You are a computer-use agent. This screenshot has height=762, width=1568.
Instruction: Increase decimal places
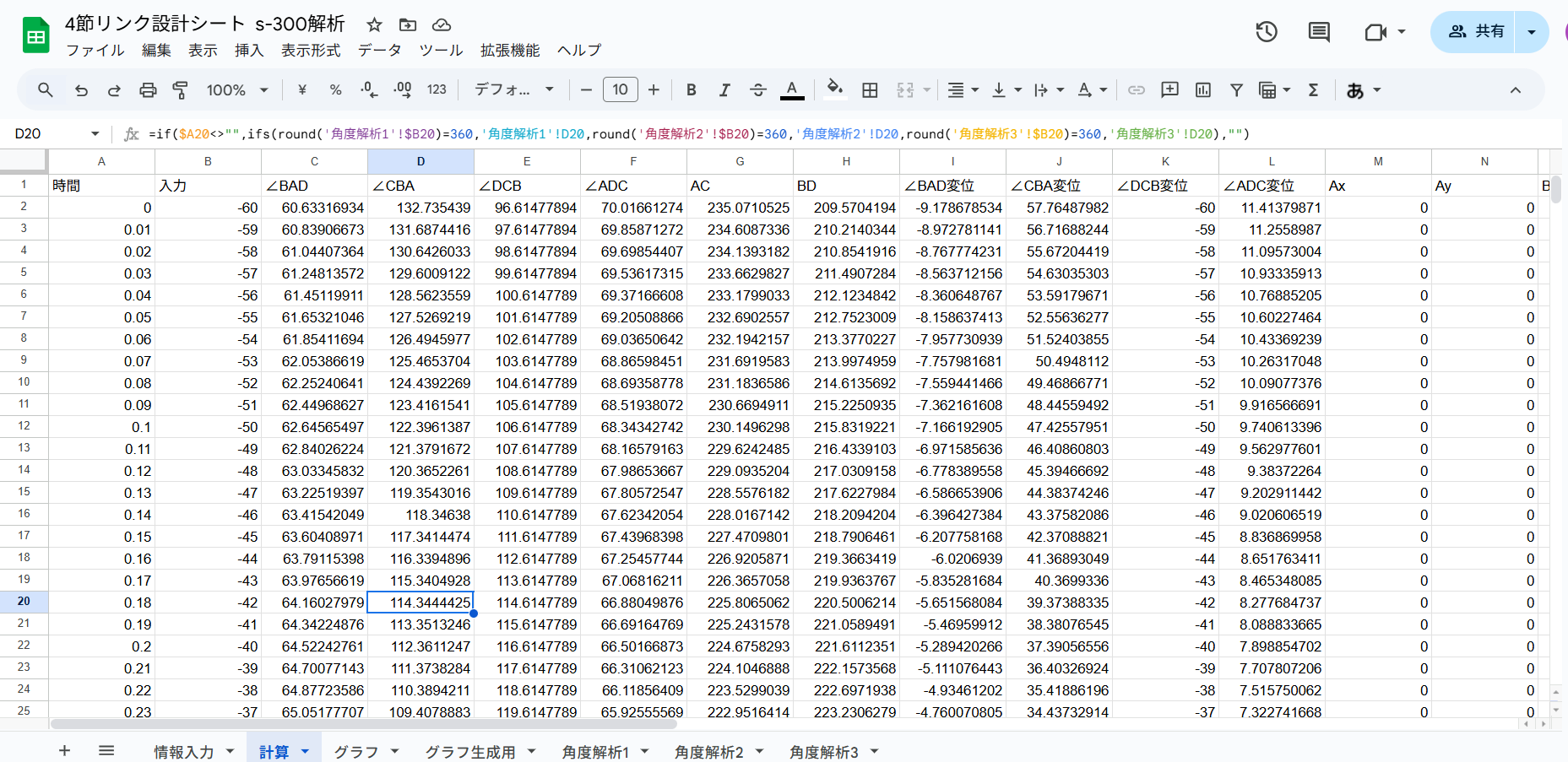403,90
